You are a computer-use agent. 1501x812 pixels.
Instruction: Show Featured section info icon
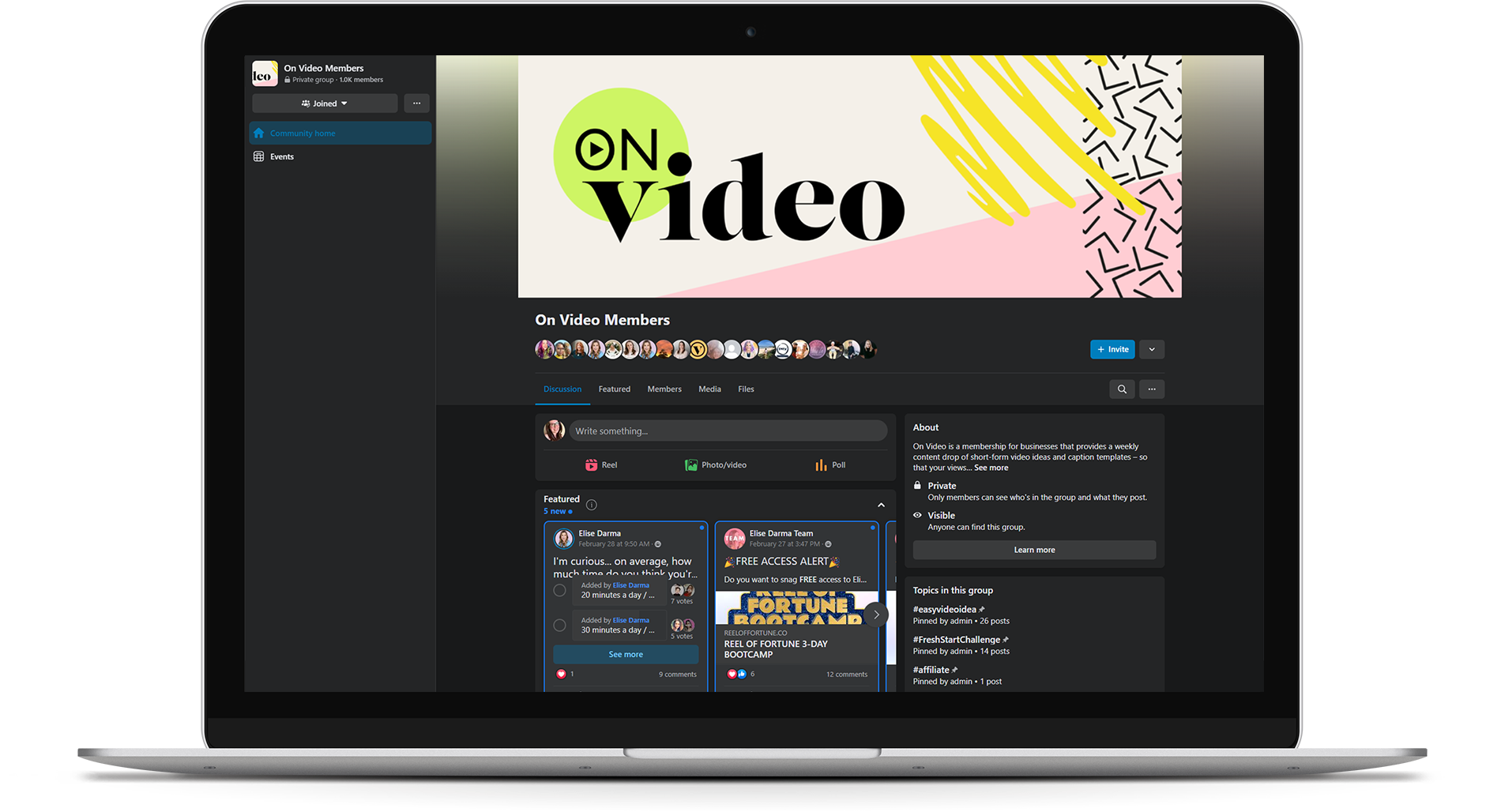592,505
